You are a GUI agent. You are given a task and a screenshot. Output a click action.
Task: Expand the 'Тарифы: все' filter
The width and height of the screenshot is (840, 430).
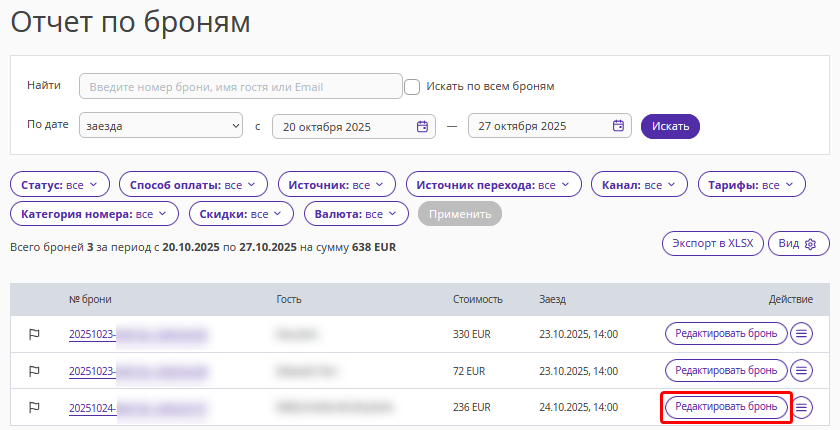(752, 185)
